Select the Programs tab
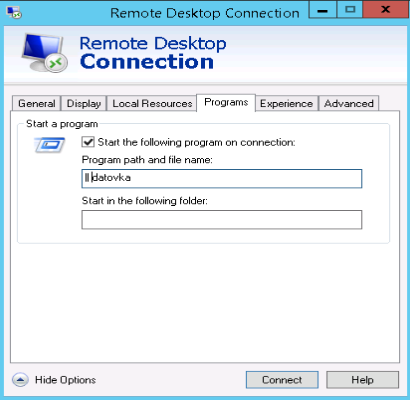410x400 pixels. coord(226,102)
